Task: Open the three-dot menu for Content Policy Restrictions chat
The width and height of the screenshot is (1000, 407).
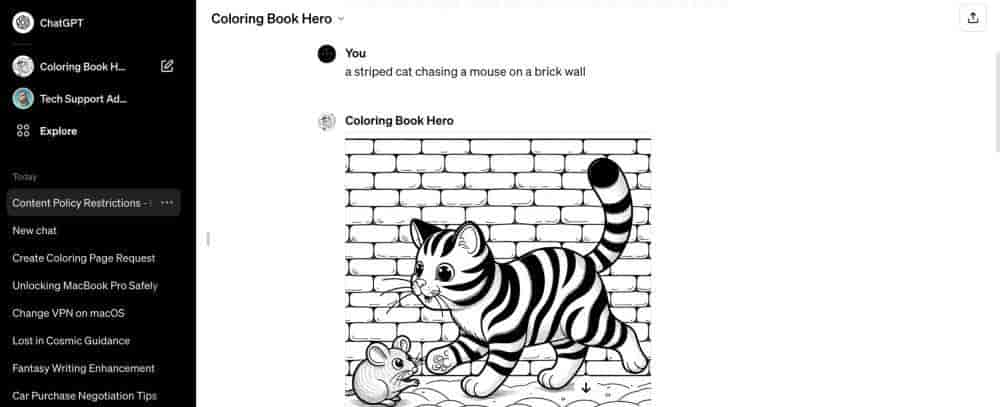Action: pyautogui.click(x=167, y=203)
